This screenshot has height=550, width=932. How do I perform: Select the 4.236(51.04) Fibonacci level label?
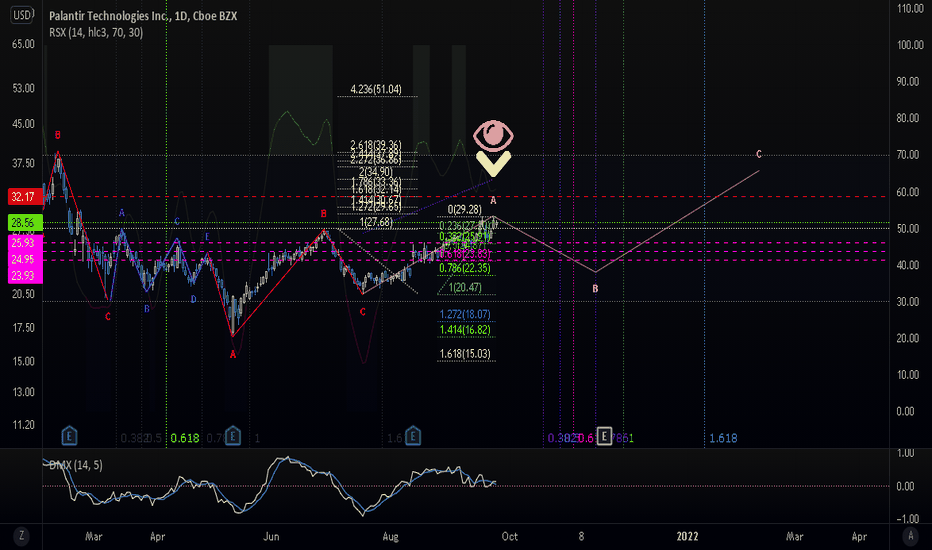376,89
